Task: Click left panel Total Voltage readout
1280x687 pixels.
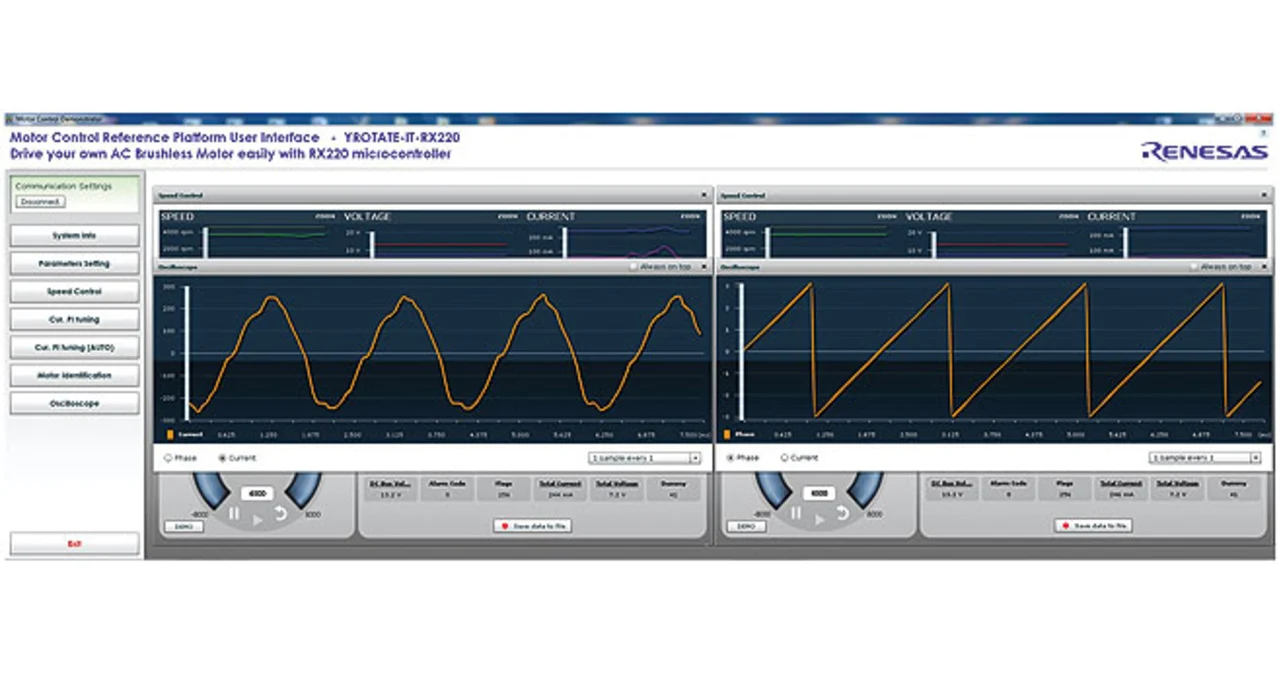Action: click(x=618, y=488)
